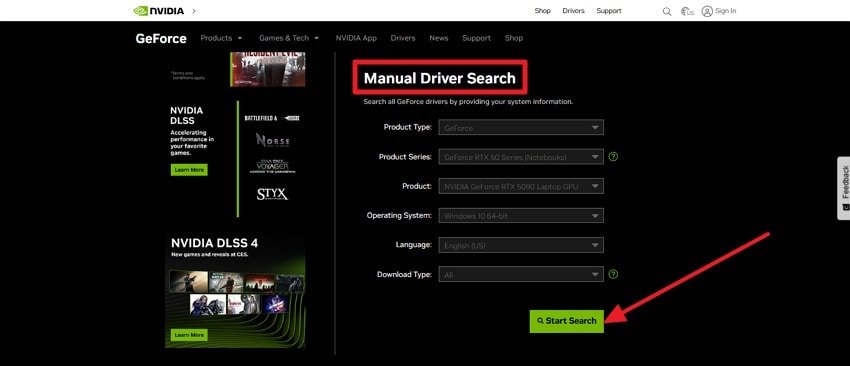Click the Styx game logo

pyautogui.click(x=272, y=194)
